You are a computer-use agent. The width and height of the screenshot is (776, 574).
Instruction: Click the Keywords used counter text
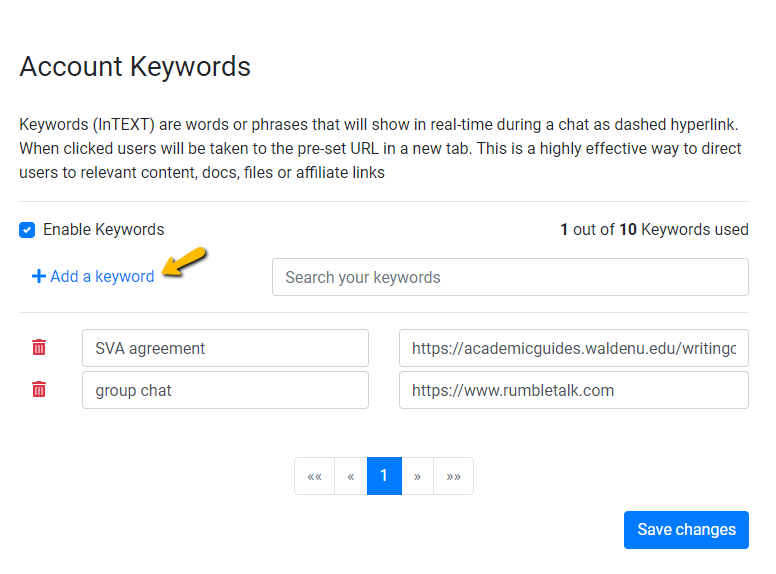point(654,230)
